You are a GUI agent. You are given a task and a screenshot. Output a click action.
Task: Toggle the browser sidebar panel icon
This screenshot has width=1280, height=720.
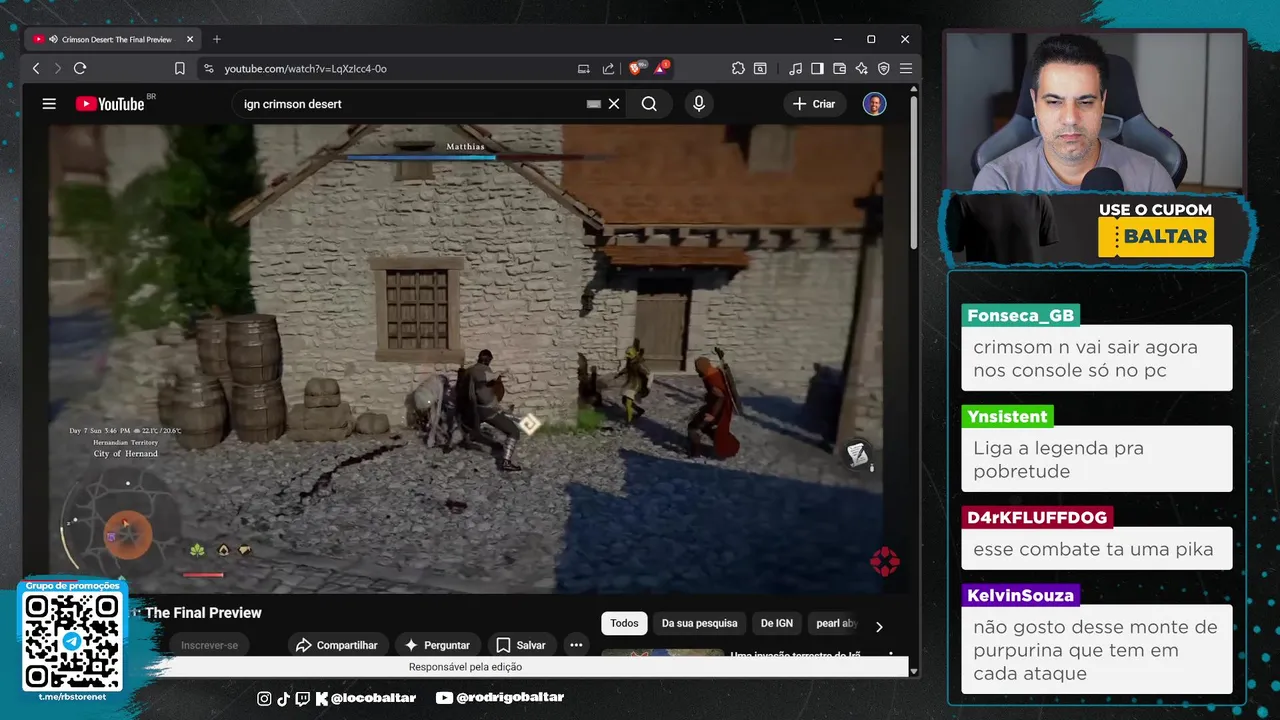pyautogui.click(x=817, y=69)
